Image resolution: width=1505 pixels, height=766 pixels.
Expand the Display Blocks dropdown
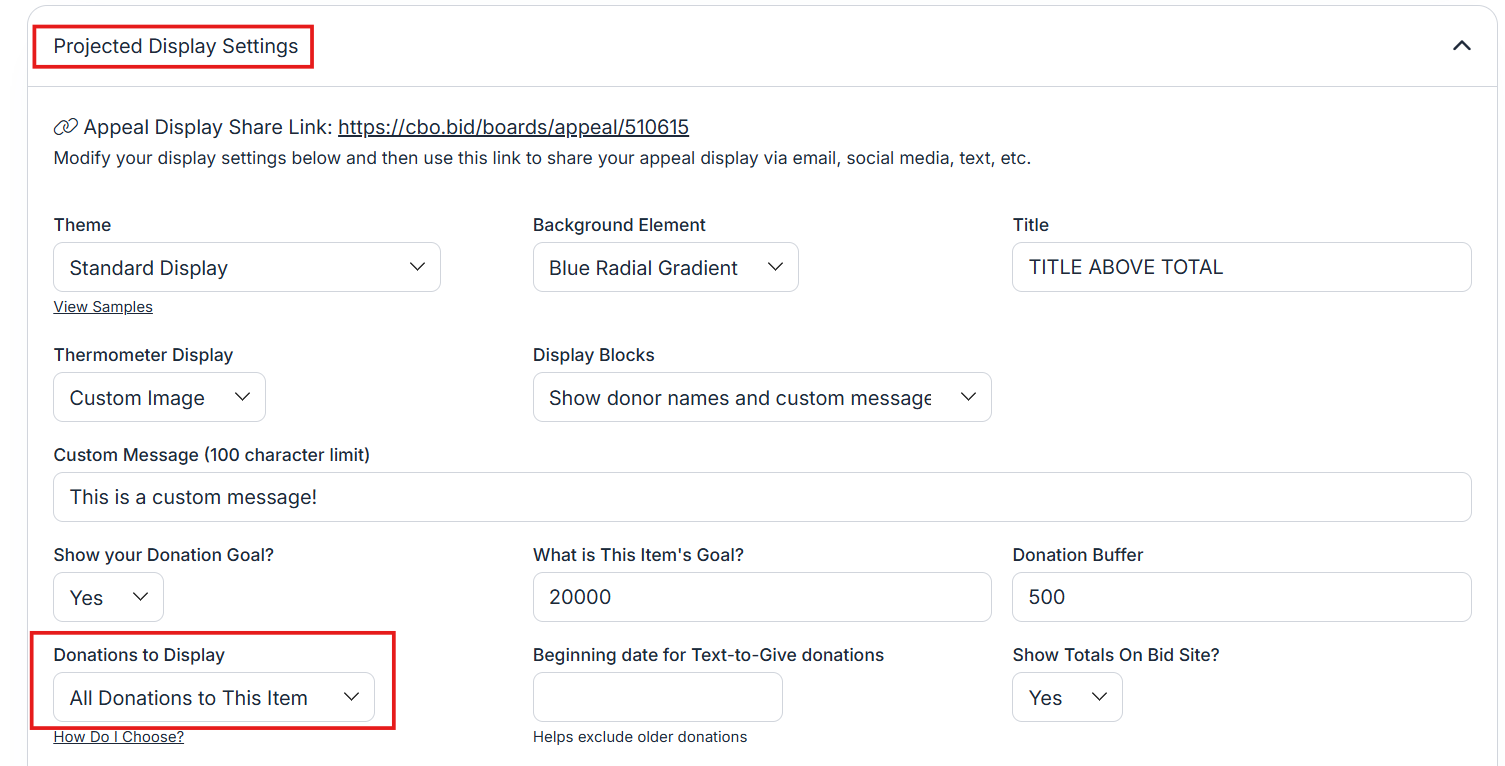pos(761,398)
